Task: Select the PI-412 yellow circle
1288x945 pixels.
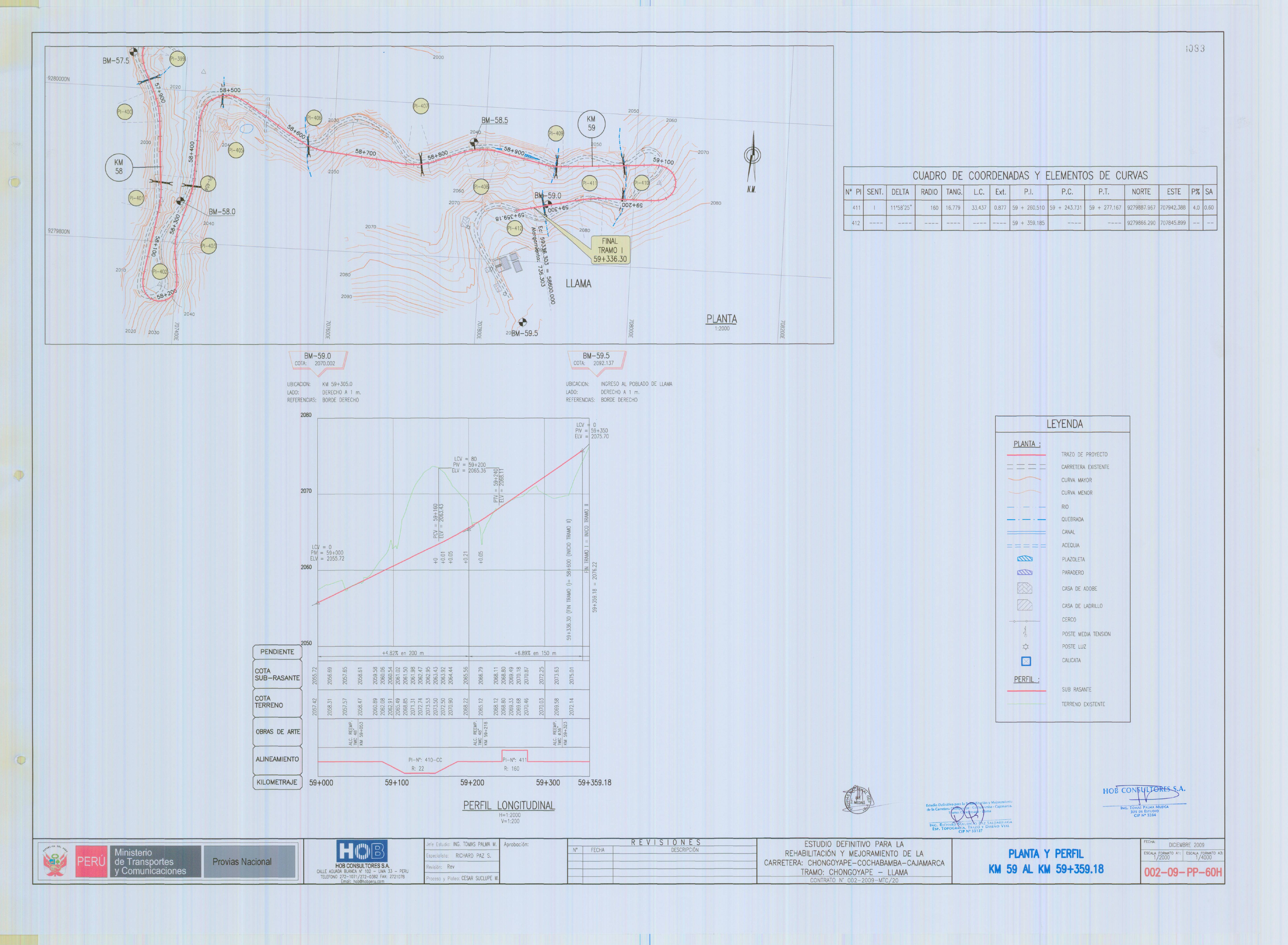Action: pyautogui.click(x=515, y=228)
